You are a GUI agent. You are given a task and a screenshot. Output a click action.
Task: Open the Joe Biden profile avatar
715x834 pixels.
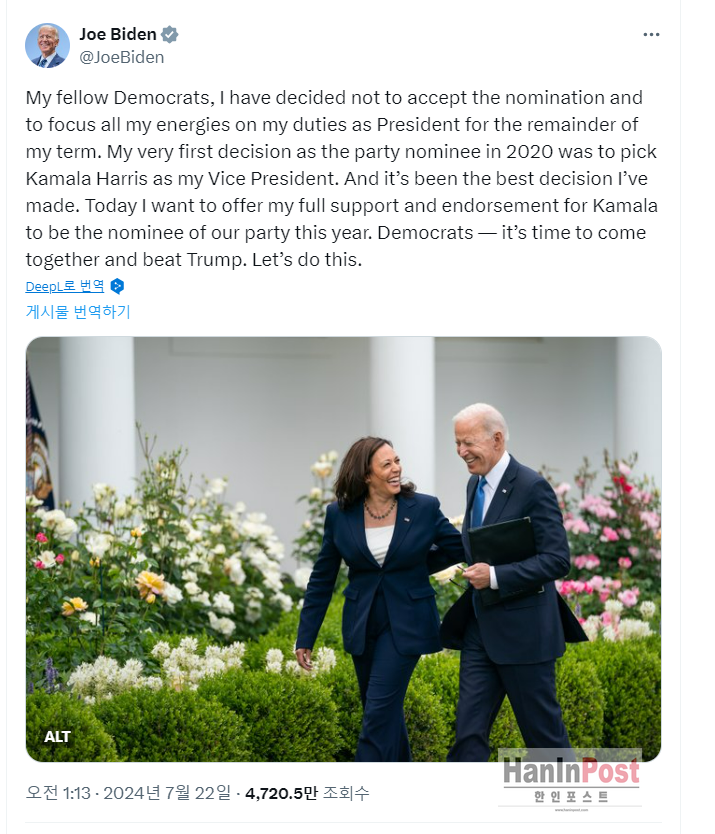(x=47, y=46)
